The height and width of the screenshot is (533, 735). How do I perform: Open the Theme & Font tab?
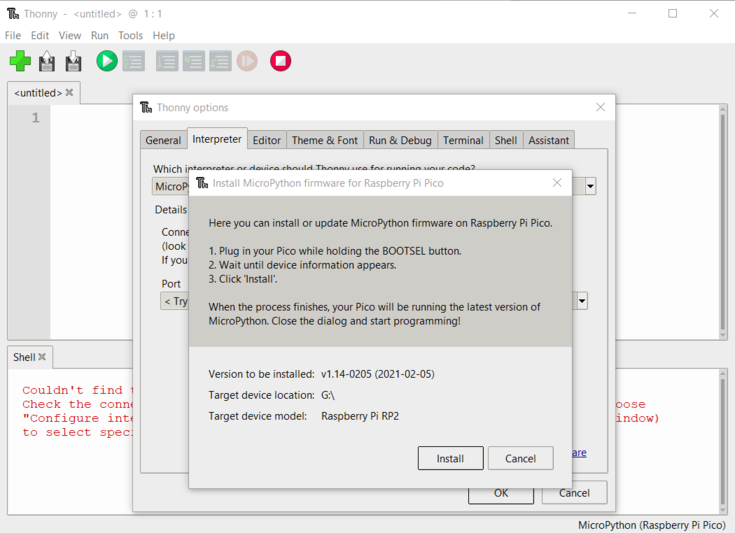click(324, 140)
